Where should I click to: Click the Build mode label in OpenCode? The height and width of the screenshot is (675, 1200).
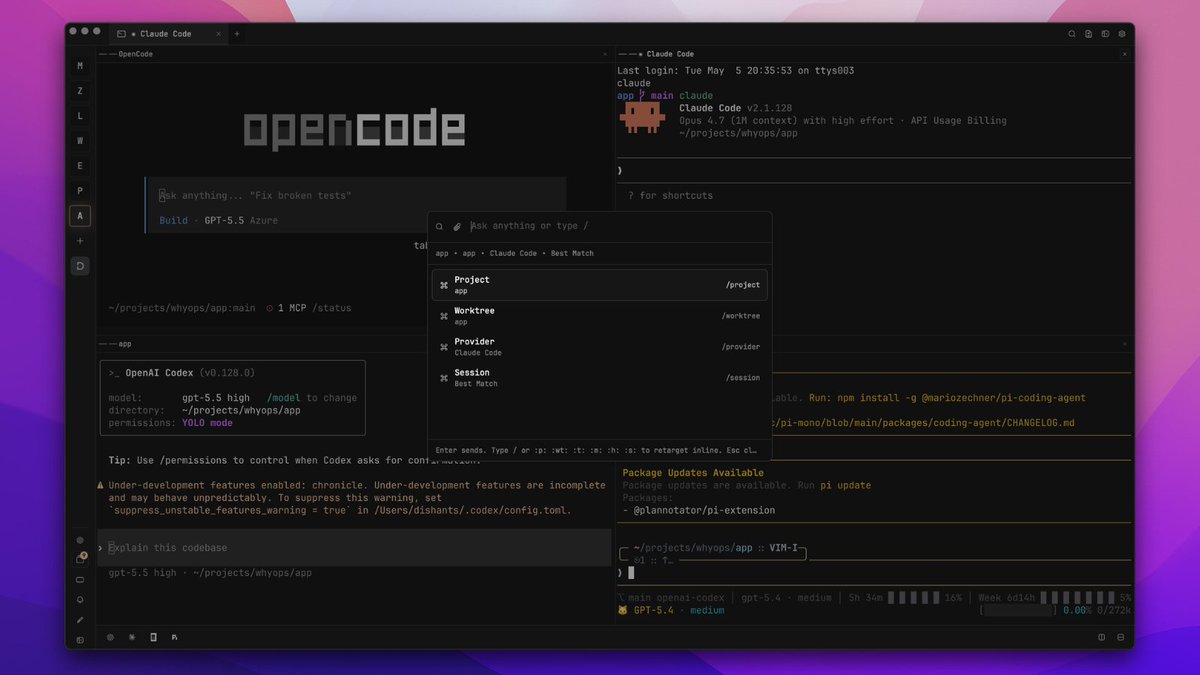173,220
